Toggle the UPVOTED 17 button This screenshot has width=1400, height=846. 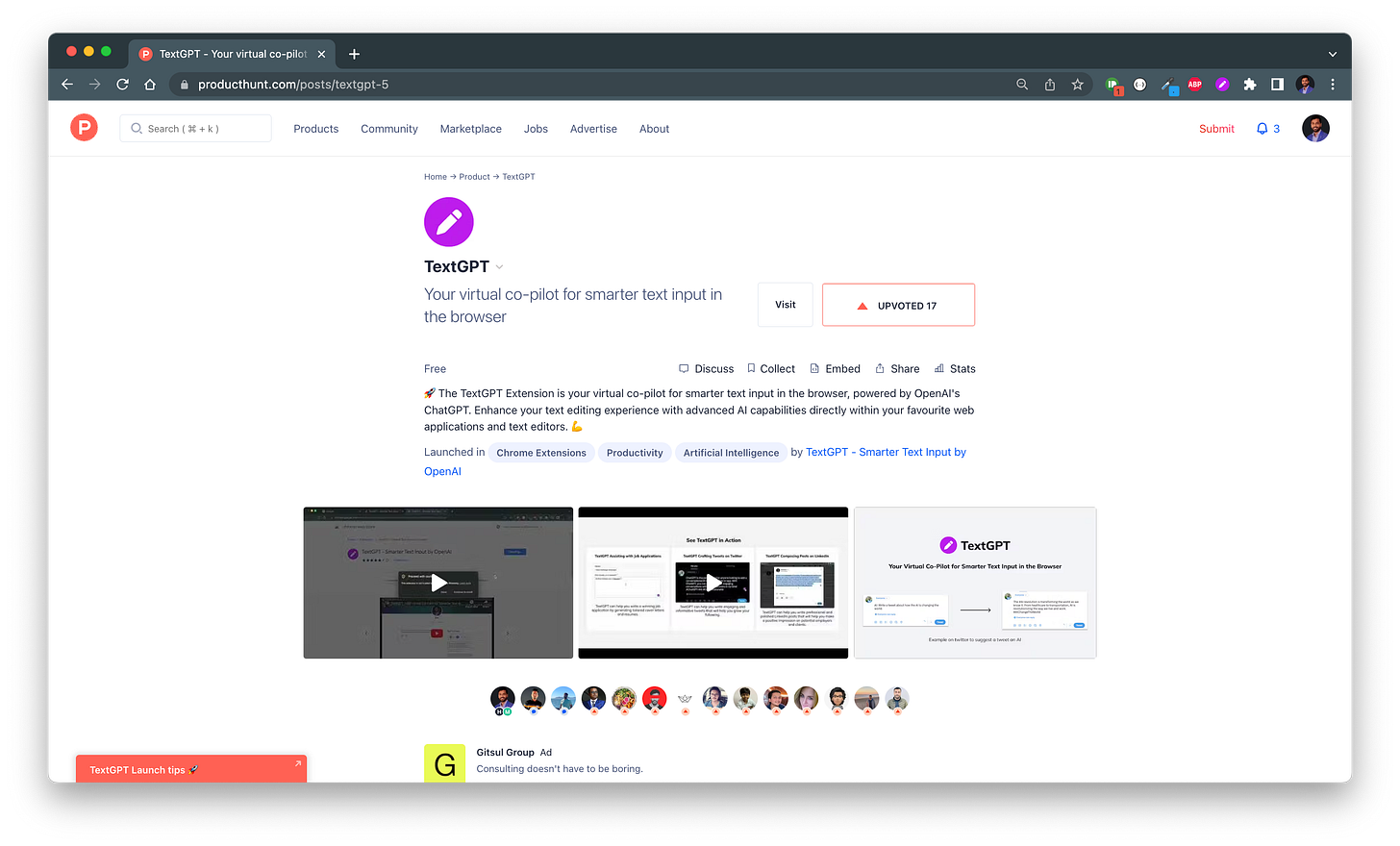pos(898,305)
